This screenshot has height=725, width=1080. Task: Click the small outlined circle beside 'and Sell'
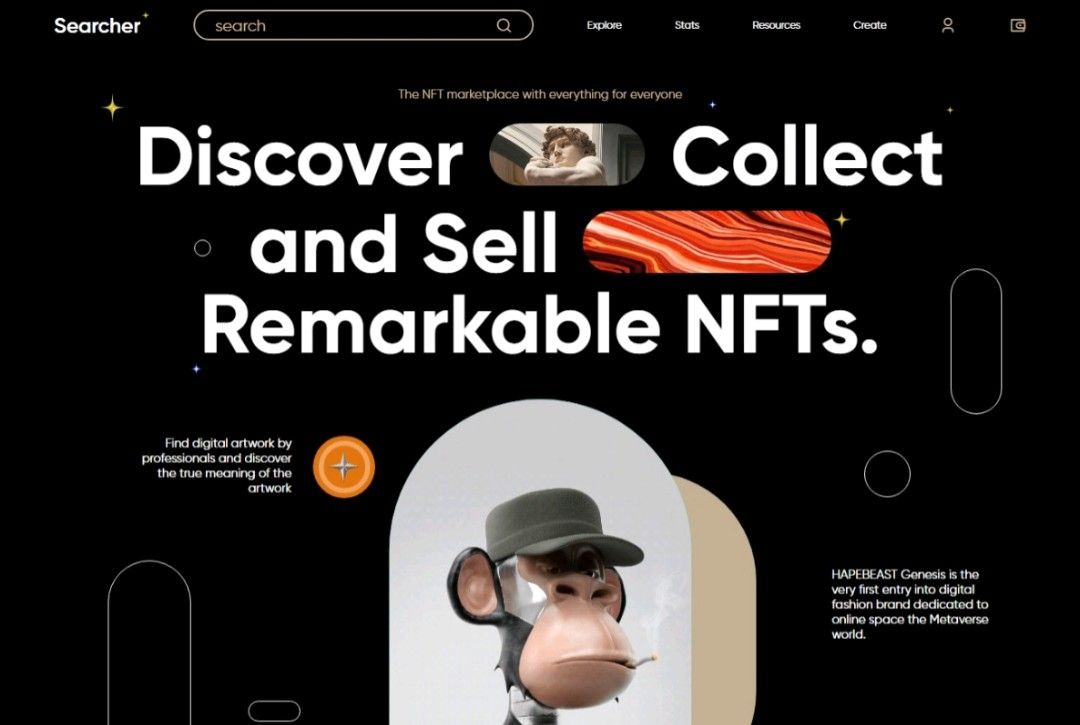[202, 248]
